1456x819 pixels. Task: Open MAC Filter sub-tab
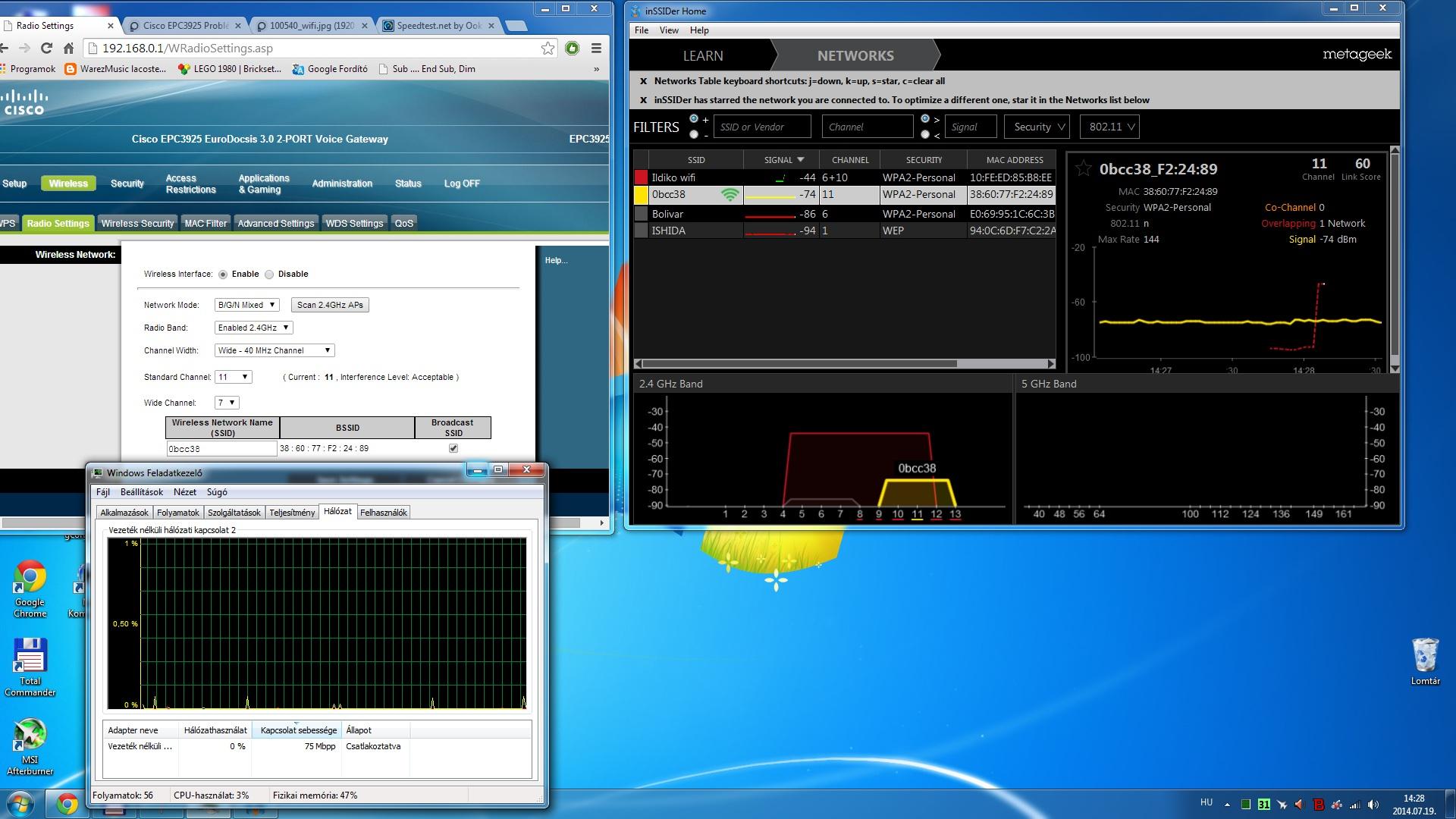coord(206,223)
